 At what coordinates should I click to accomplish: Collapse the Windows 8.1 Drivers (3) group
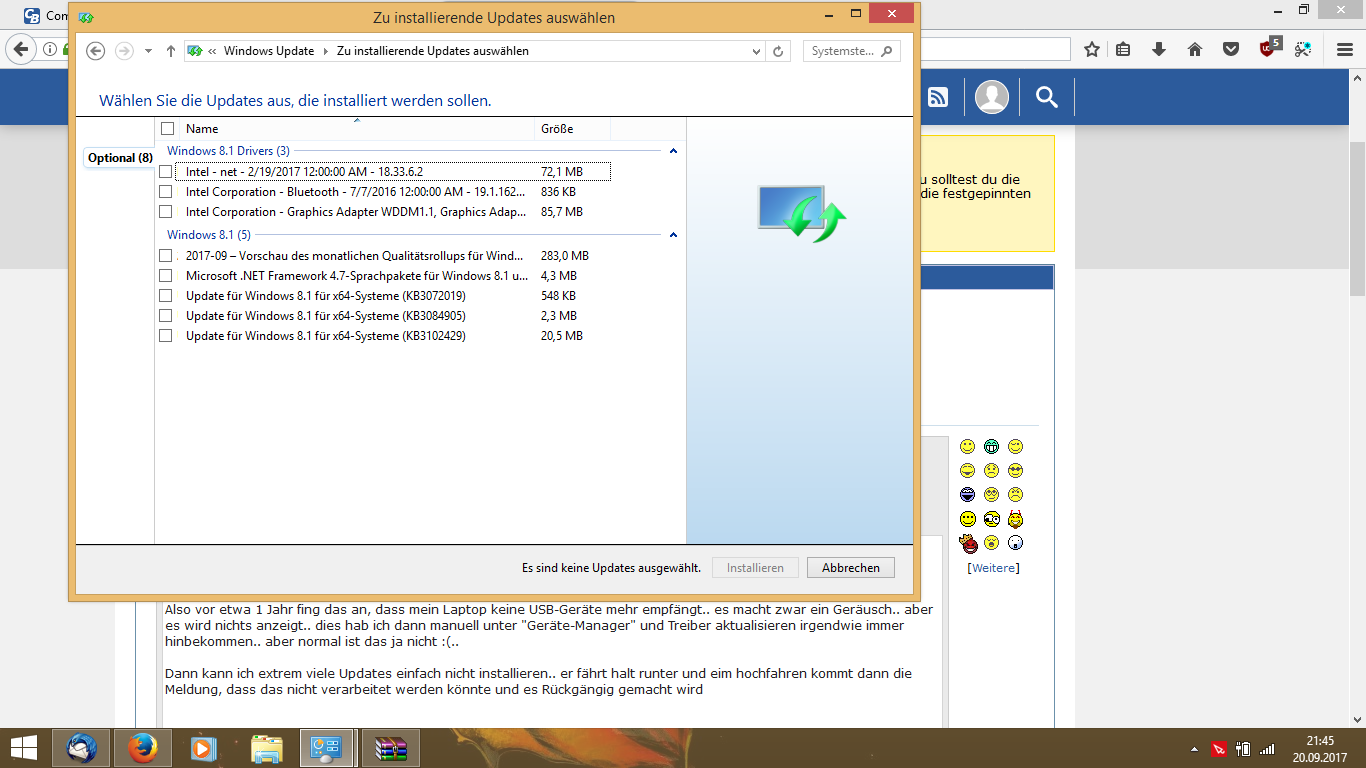[673, 151]
